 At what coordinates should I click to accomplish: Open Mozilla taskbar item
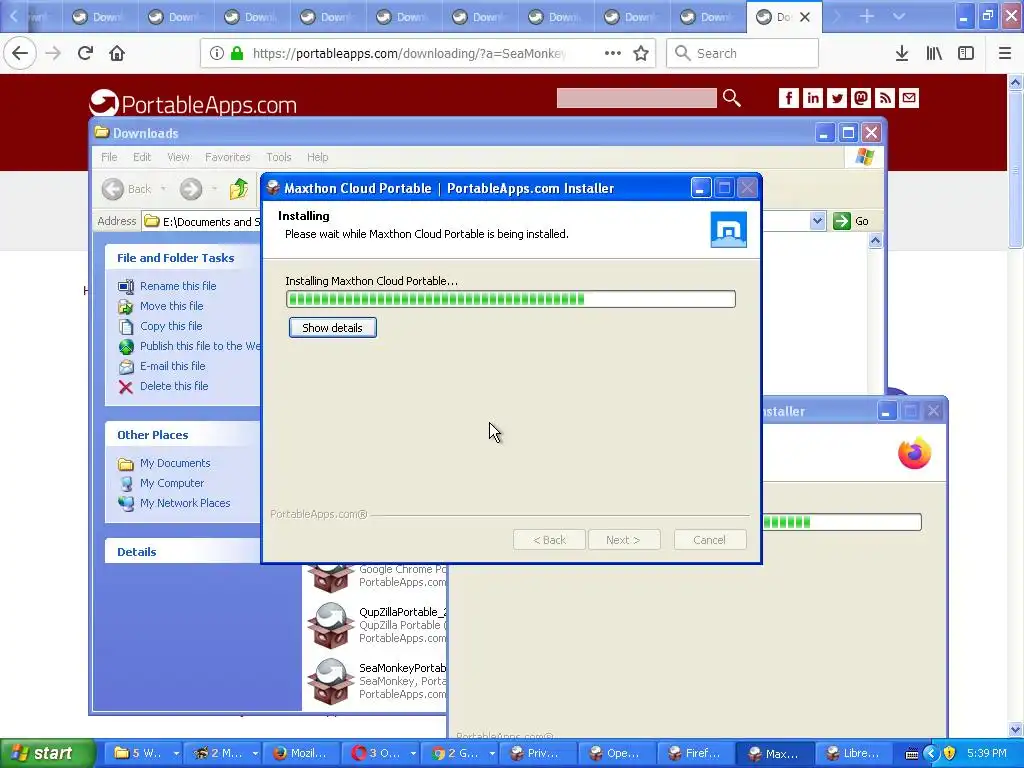(301, 753)
